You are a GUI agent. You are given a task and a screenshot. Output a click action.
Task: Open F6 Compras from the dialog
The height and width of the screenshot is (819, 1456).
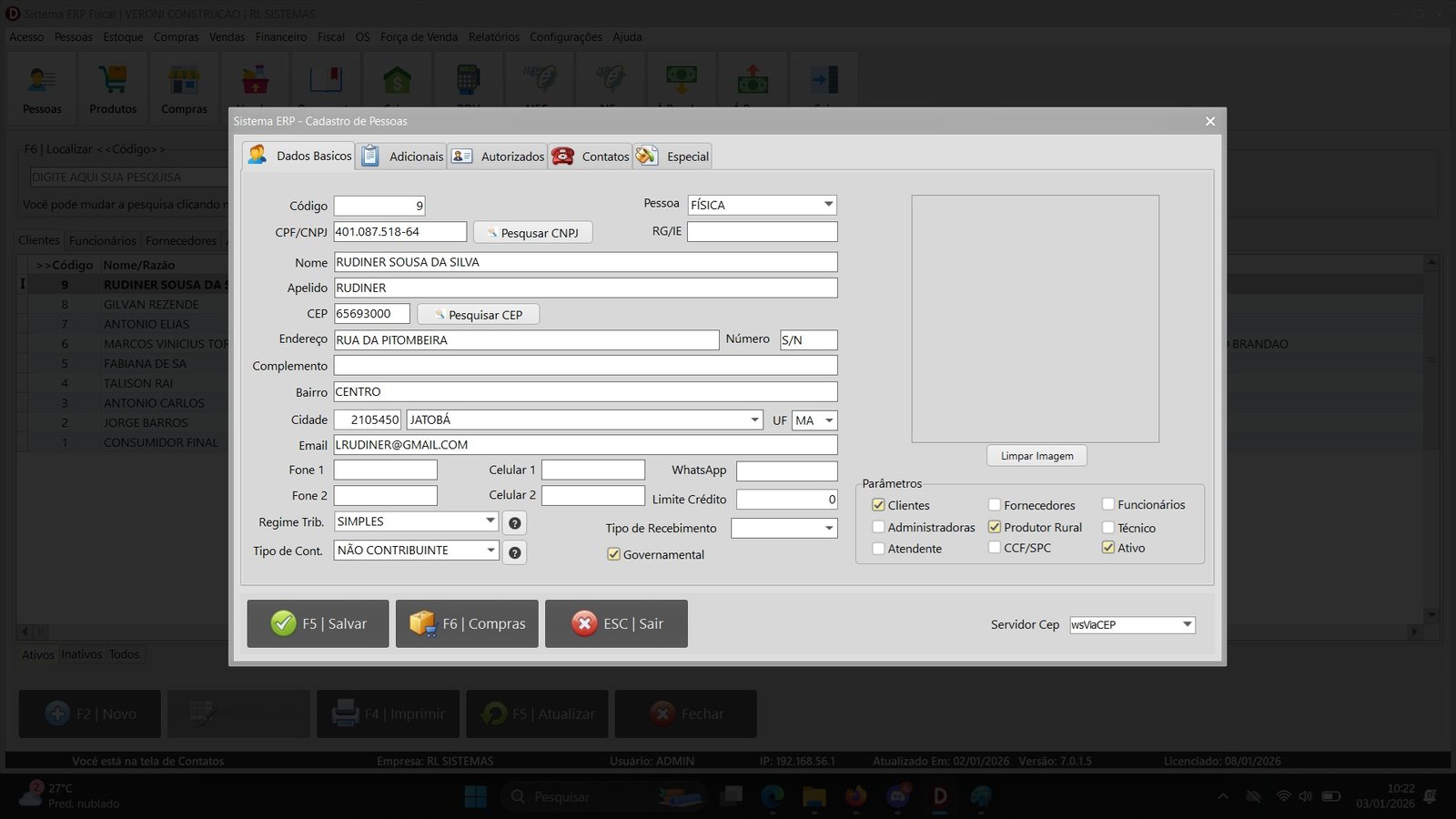(x=467, y=623)
